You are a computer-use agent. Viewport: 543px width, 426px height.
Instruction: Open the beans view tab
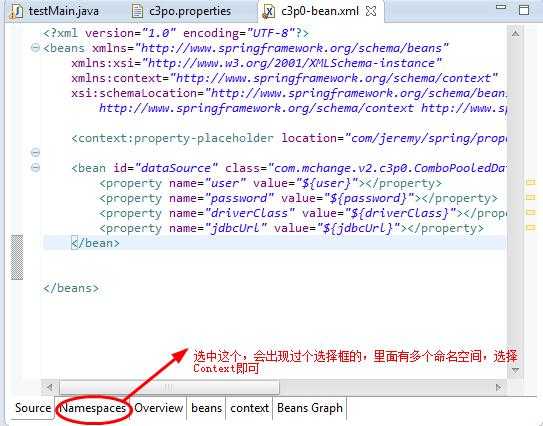[206, 408]
